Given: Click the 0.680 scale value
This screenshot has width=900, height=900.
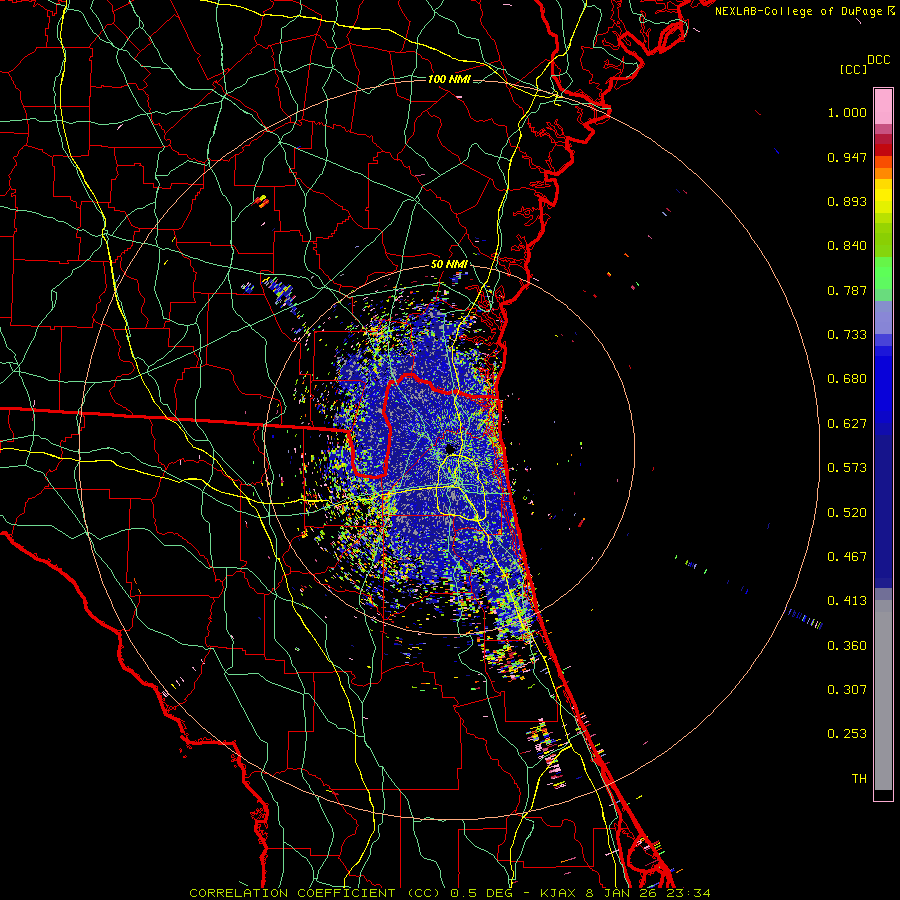Looking at the screenshot, I should point(847,379).
